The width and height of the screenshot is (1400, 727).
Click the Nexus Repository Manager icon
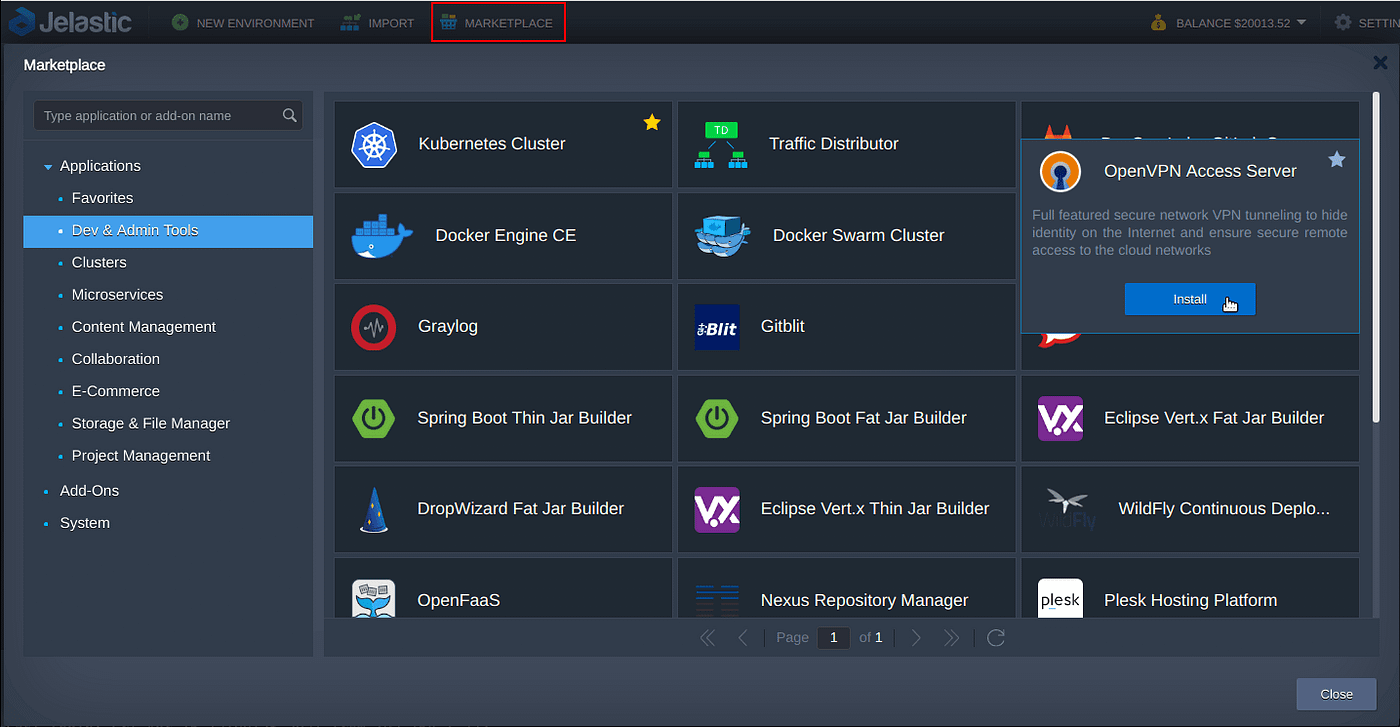pos(717,600)
